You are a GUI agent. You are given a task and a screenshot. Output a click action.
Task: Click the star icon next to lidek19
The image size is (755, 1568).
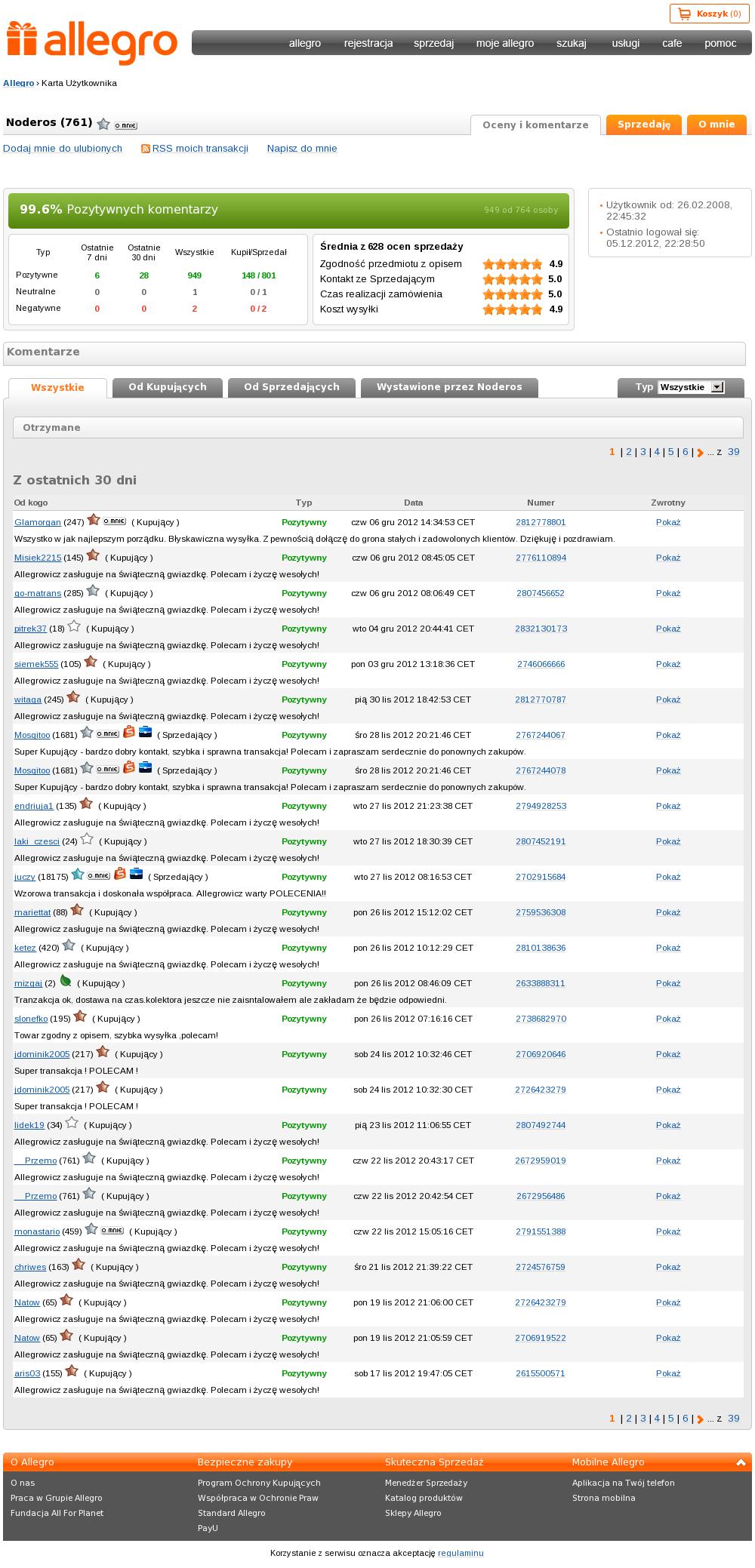tap(72, 1123)
